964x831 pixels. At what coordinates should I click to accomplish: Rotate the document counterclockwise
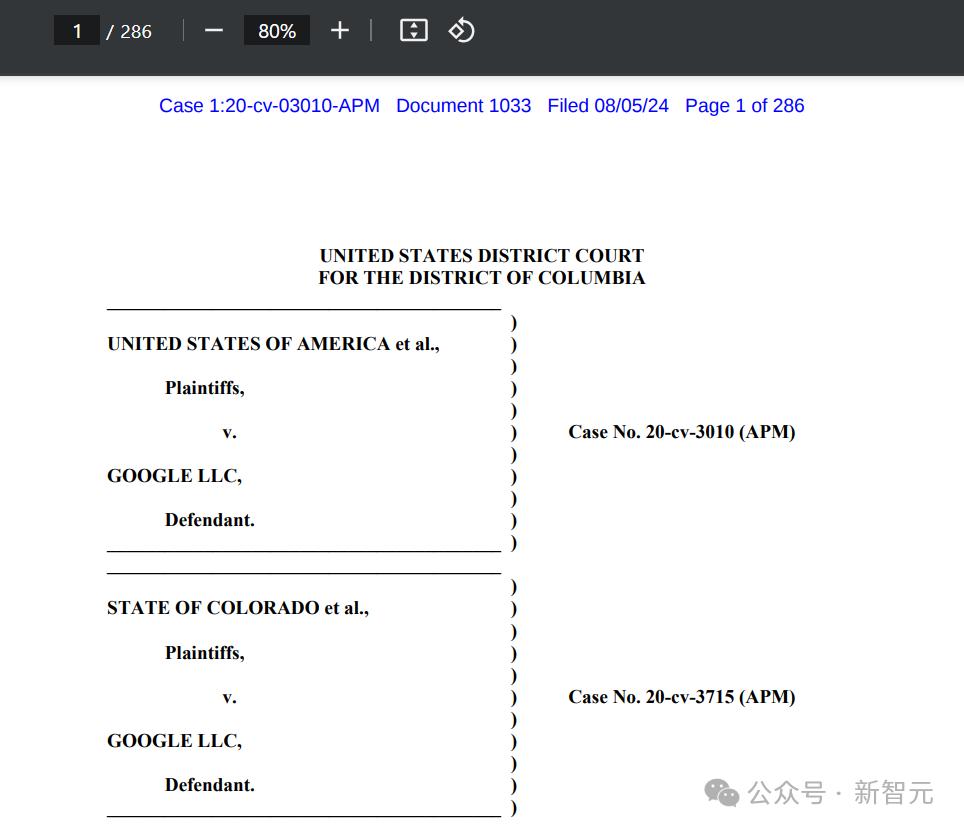[462, 30]
